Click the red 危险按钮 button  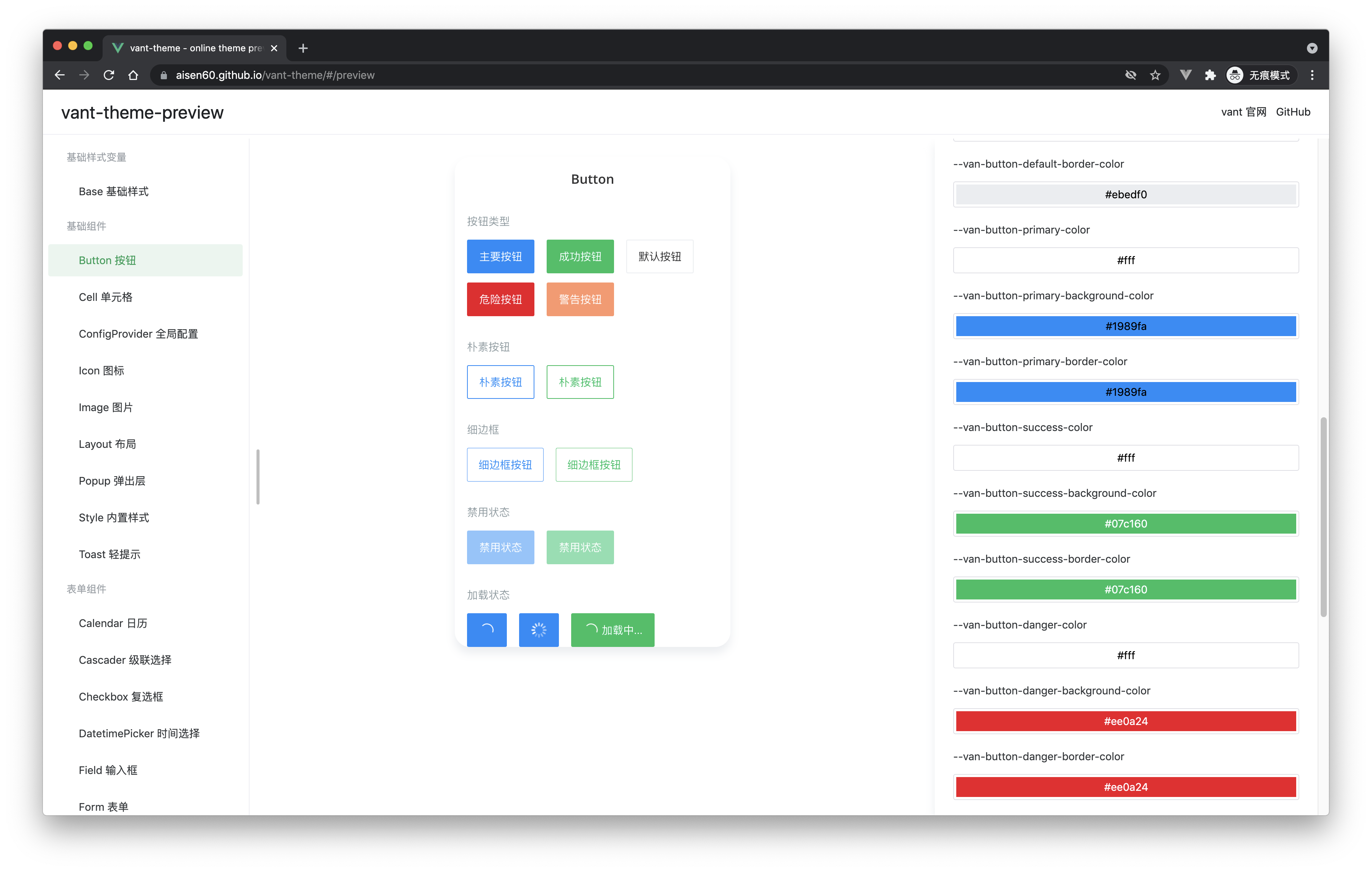point(500,300)
